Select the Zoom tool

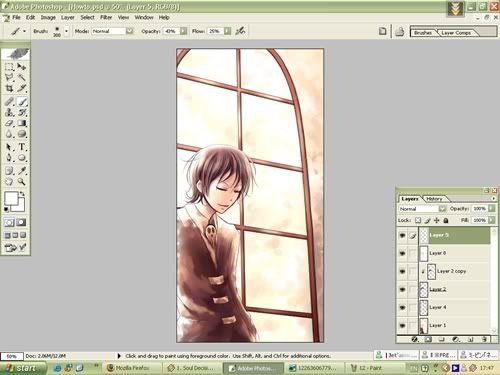pos(22,182)
